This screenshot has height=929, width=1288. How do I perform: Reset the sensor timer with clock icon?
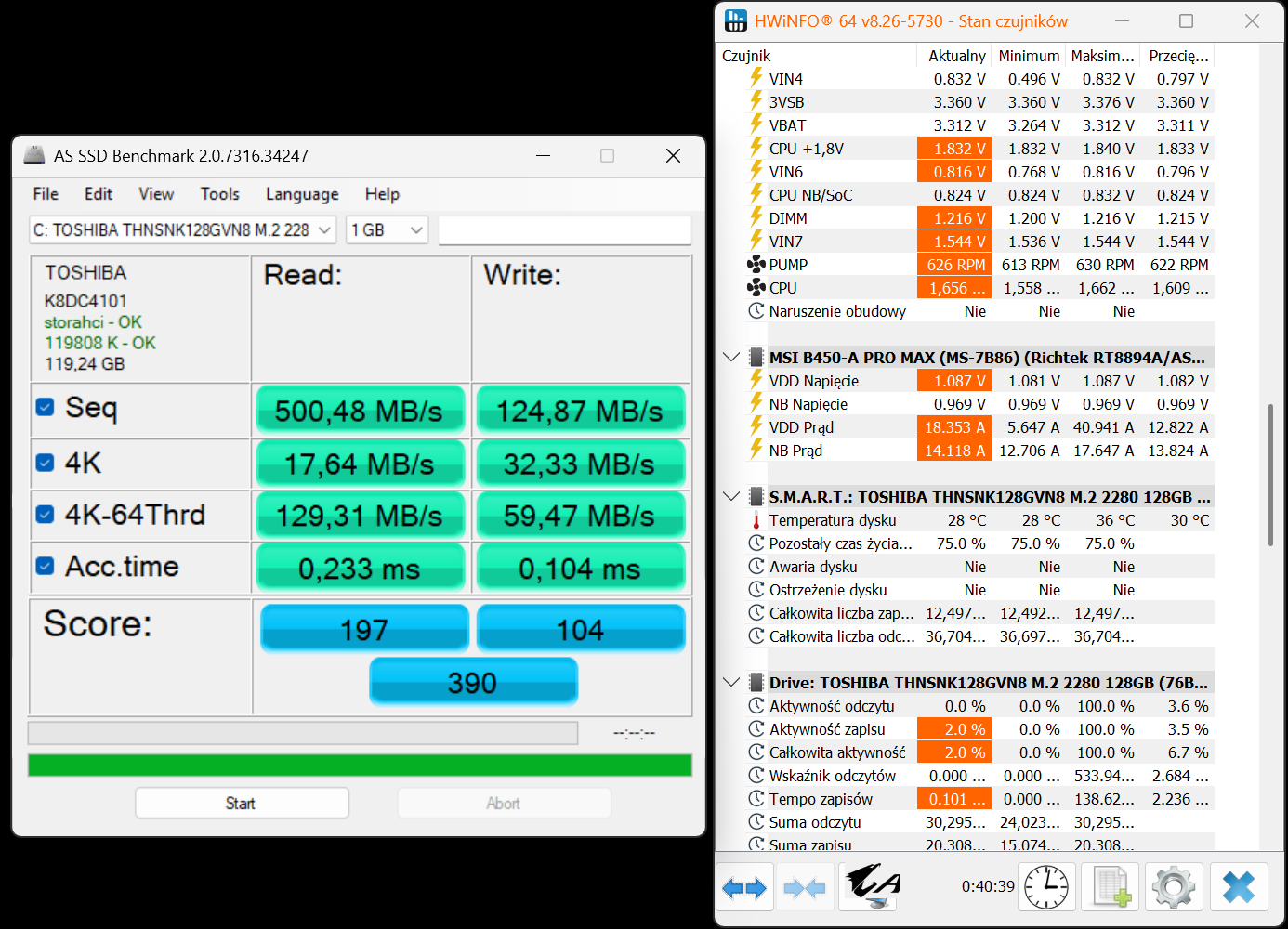pos(1046,887)
